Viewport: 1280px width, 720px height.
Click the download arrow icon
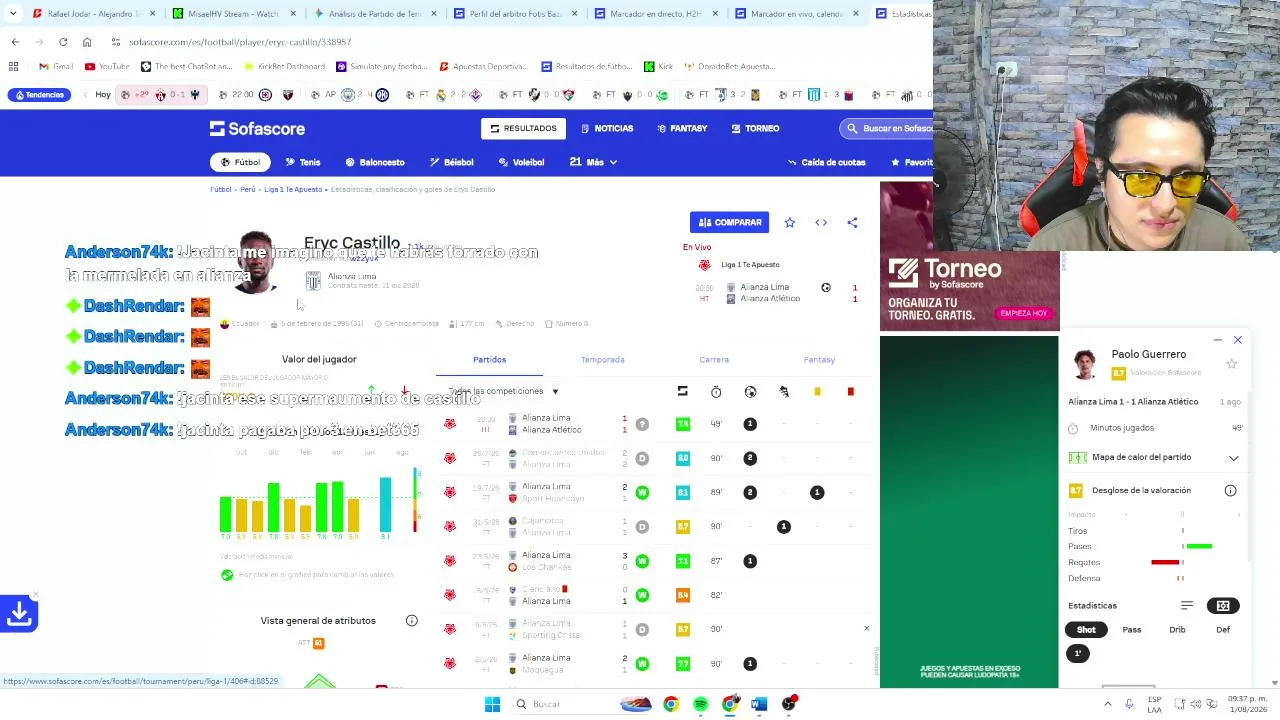(x=19, y=613)
